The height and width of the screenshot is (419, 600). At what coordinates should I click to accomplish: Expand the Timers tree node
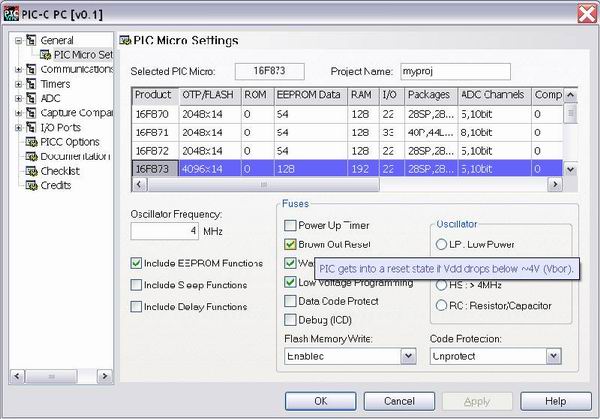click(18, 84)
